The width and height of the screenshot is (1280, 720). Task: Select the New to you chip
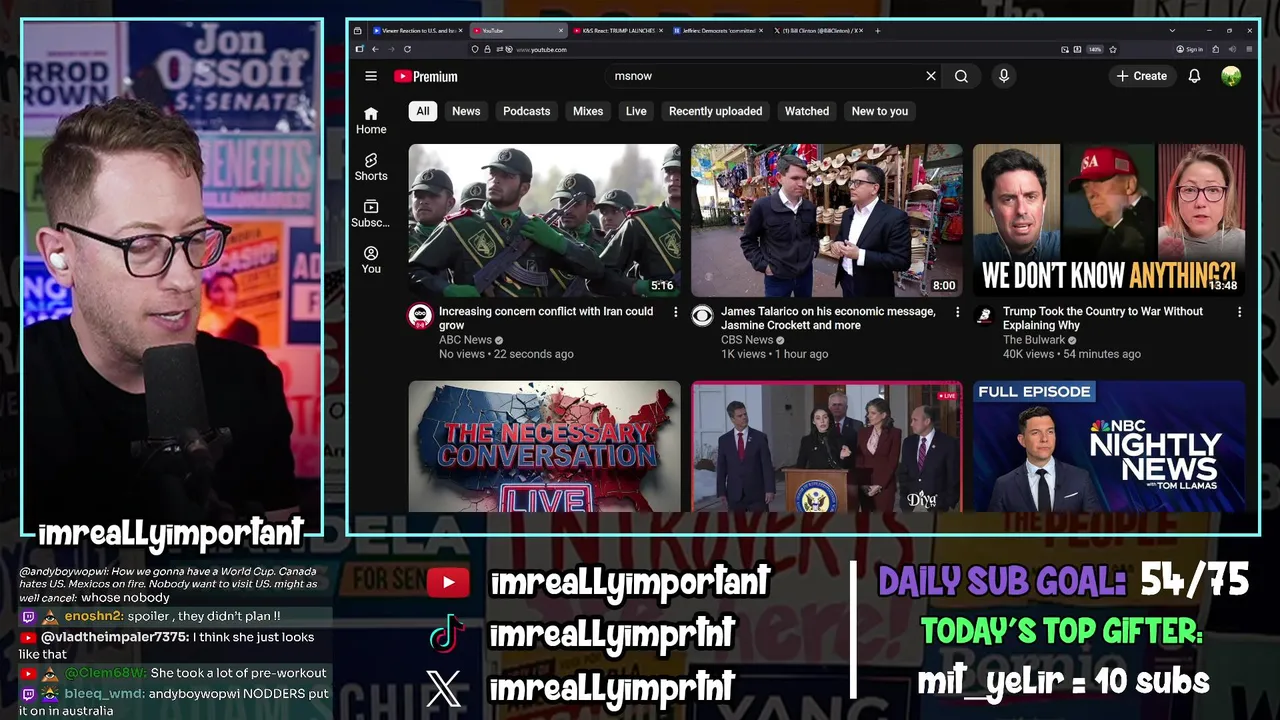[880, 111]
